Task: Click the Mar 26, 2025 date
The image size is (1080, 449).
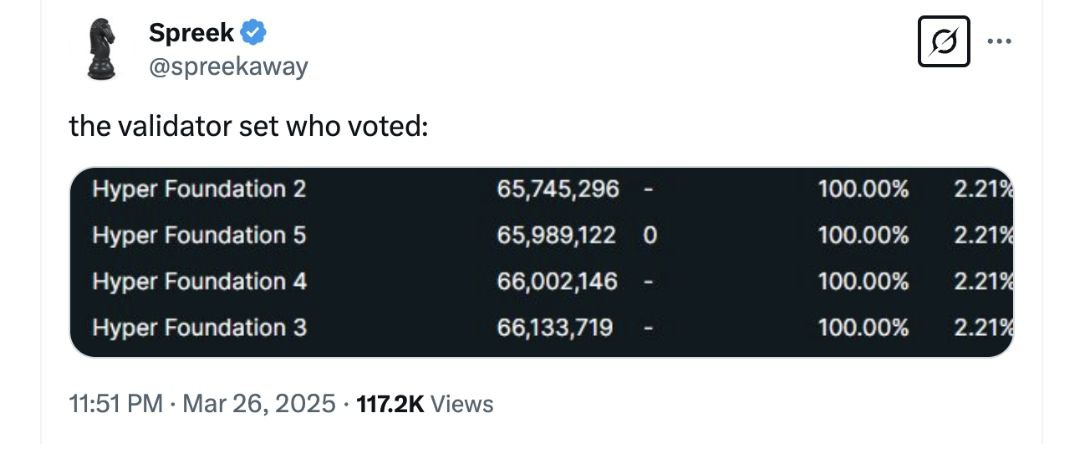Action: coord(259,404)
